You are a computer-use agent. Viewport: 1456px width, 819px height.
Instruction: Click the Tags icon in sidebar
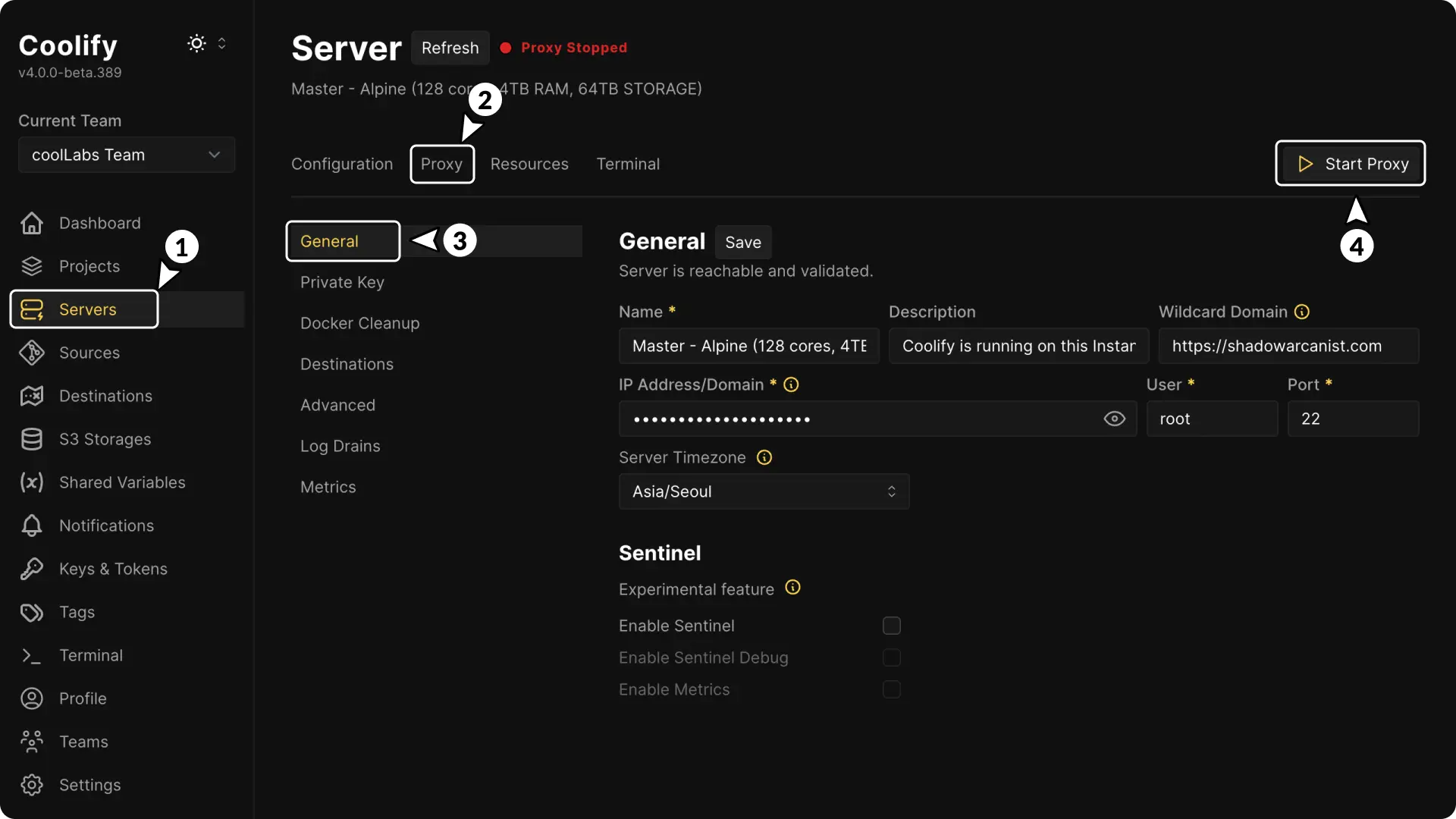tap(32, 612)
